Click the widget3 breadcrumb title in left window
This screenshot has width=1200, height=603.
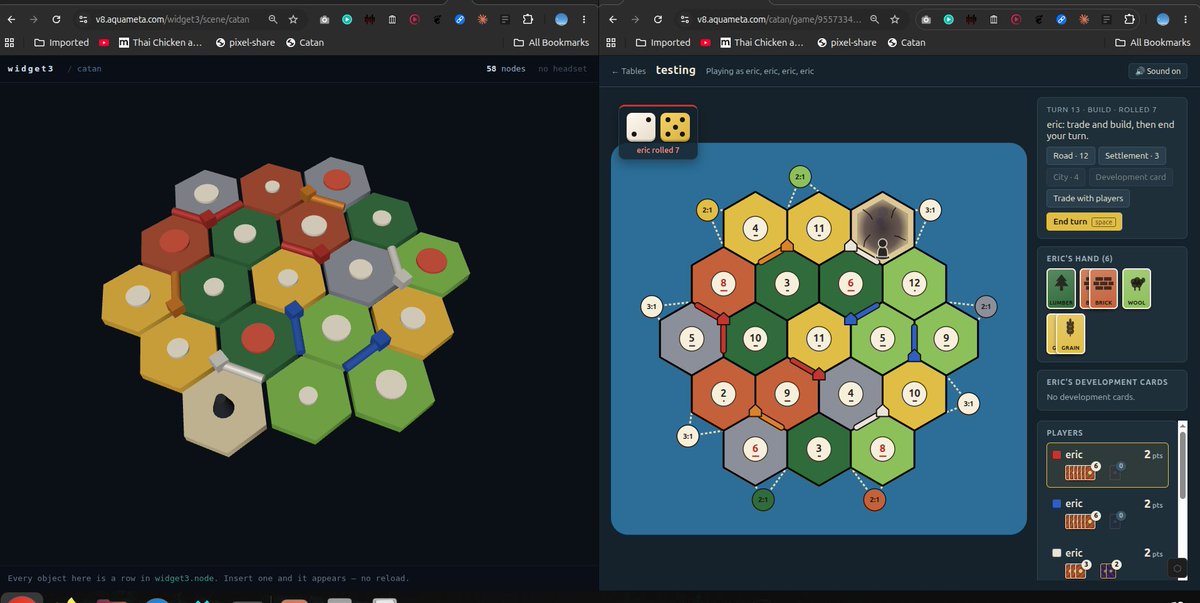30,69
